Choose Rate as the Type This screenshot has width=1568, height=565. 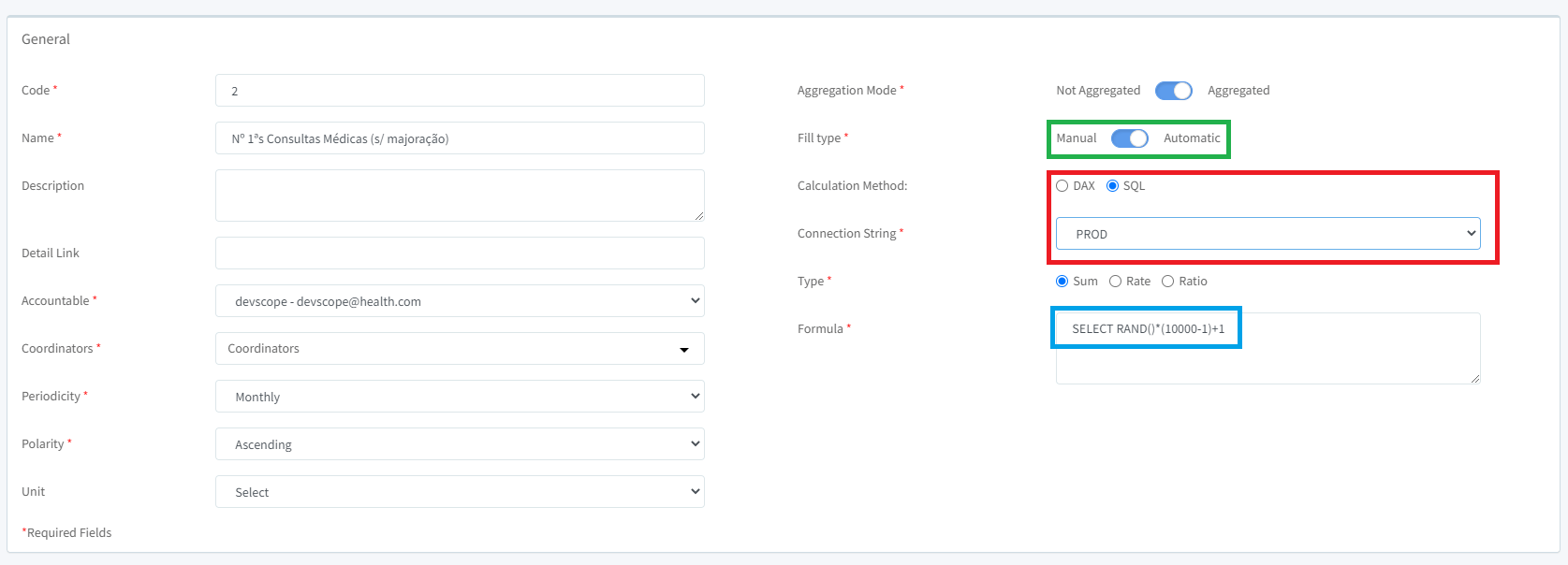tap(1115, 281)
